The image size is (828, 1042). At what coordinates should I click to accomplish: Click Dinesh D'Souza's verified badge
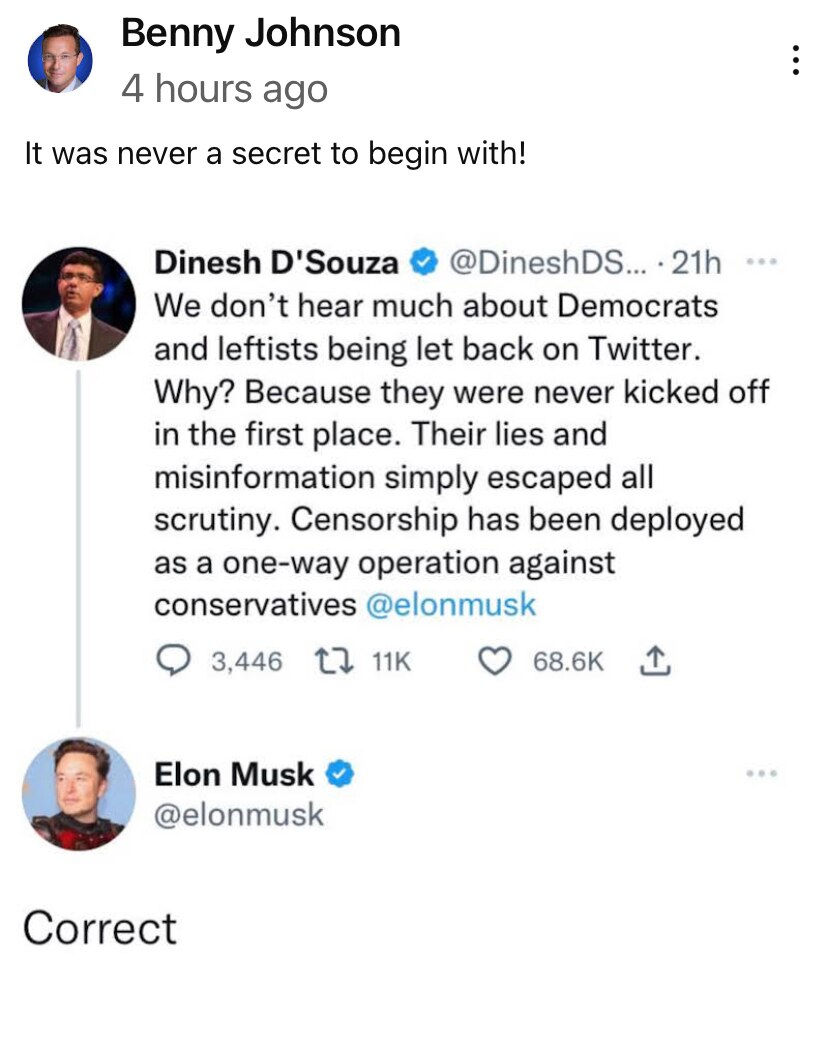(x=422, y=264)
